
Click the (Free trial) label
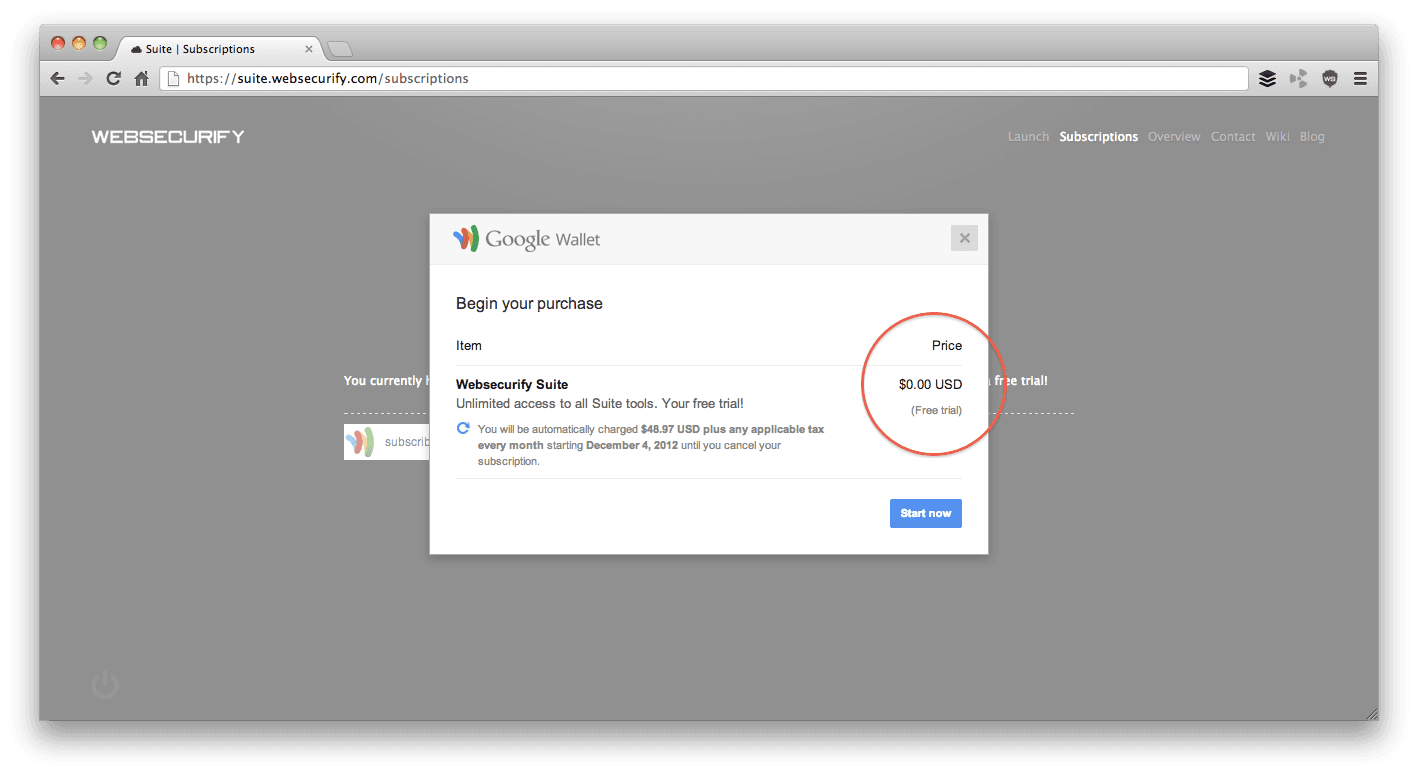[x=936, y=410]
